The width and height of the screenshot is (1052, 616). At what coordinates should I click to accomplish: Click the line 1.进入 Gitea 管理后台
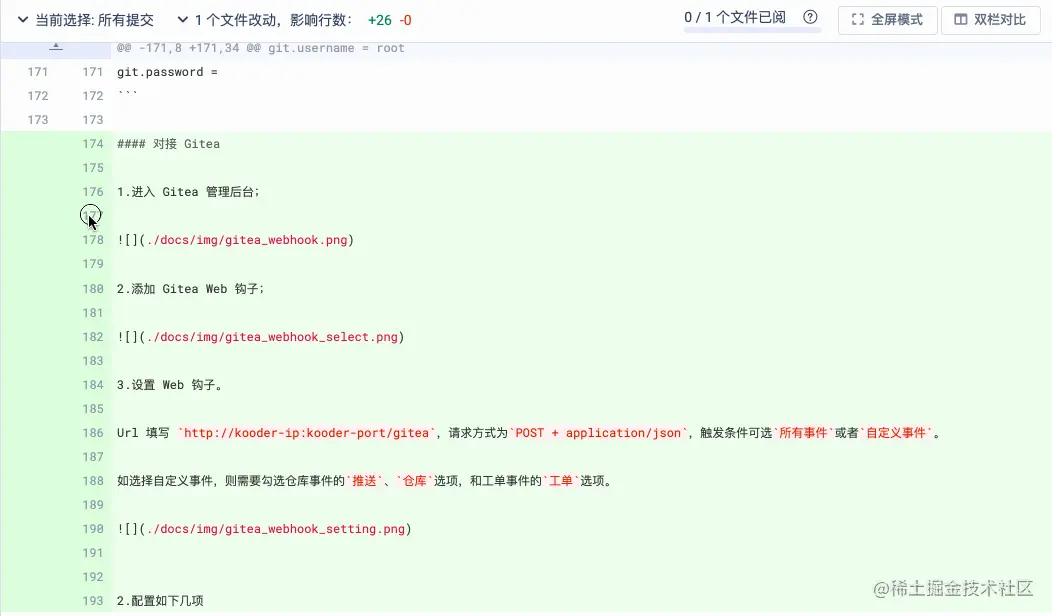188,192
